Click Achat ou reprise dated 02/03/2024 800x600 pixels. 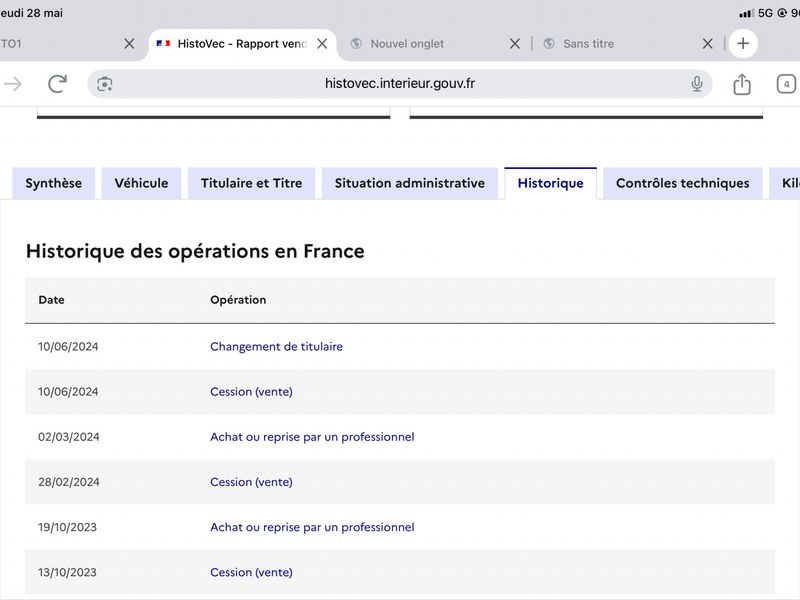312,437
